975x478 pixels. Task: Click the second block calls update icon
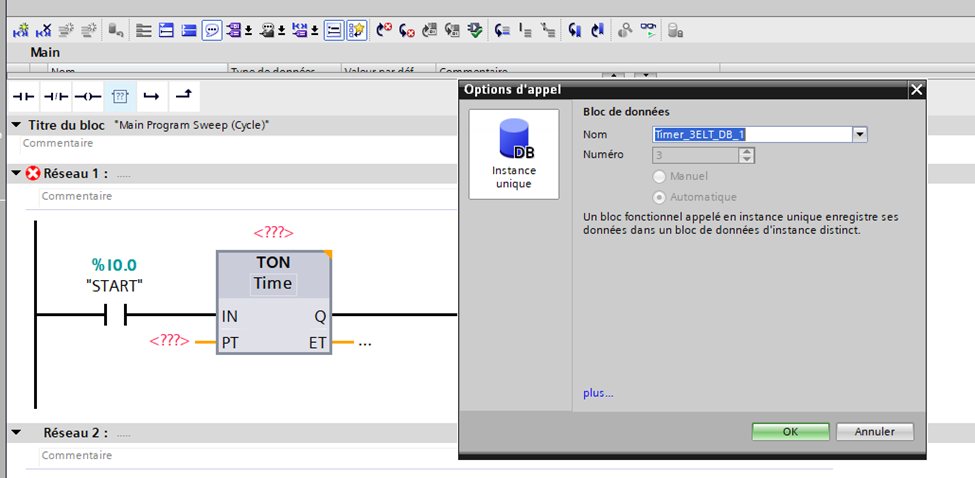click(452, 30)
